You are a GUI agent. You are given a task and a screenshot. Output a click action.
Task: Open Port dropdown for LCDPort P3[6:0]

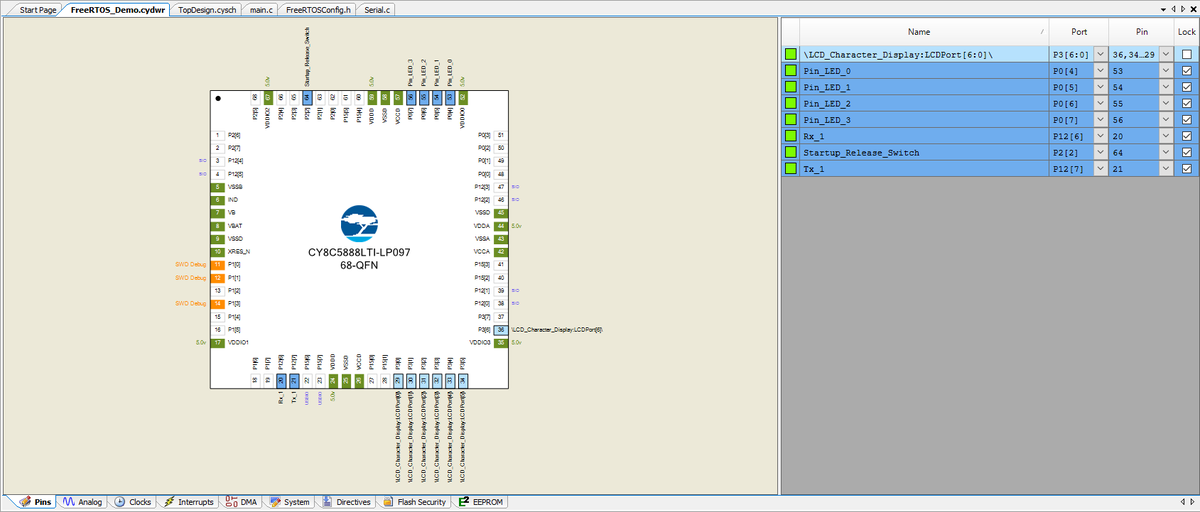pyautogui.click(x=1101, y=54)
